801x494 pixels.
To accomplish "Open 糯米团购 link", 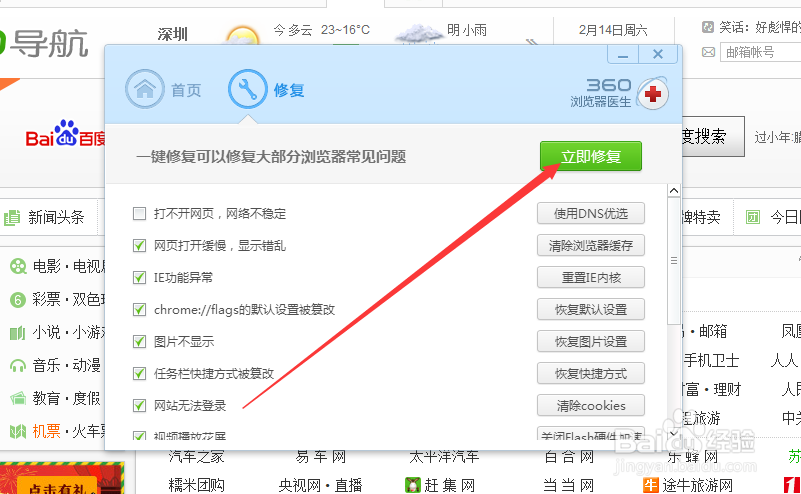I will (x=197, y=485).
